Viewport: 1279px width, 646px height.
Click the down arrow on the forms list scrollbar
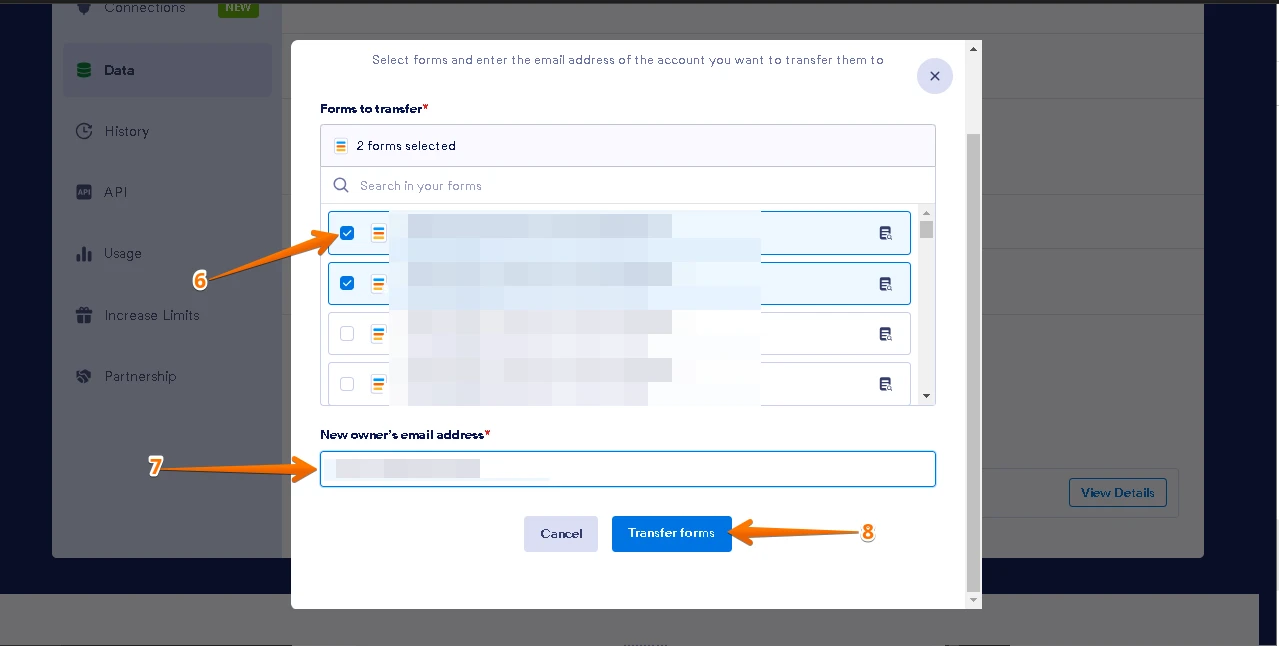coord(925,395)
